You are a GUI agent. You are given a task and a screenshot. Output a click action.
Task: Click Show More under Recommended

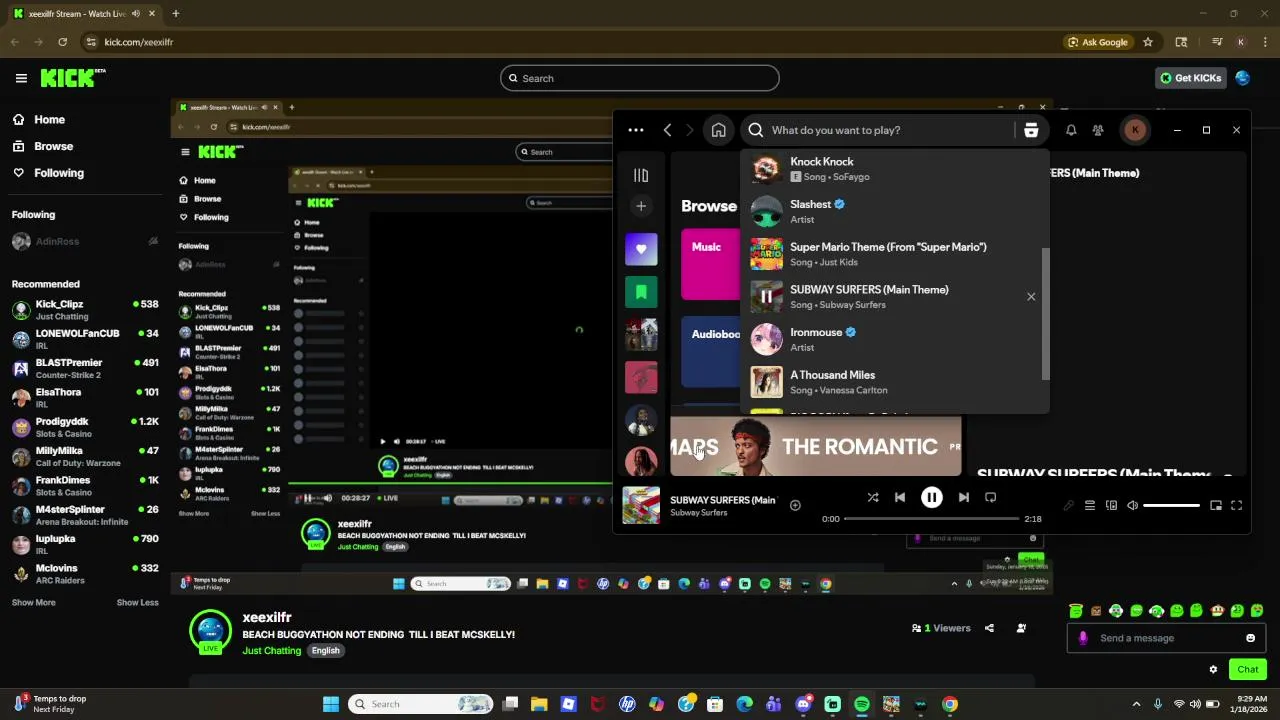[x=33, y=603]
